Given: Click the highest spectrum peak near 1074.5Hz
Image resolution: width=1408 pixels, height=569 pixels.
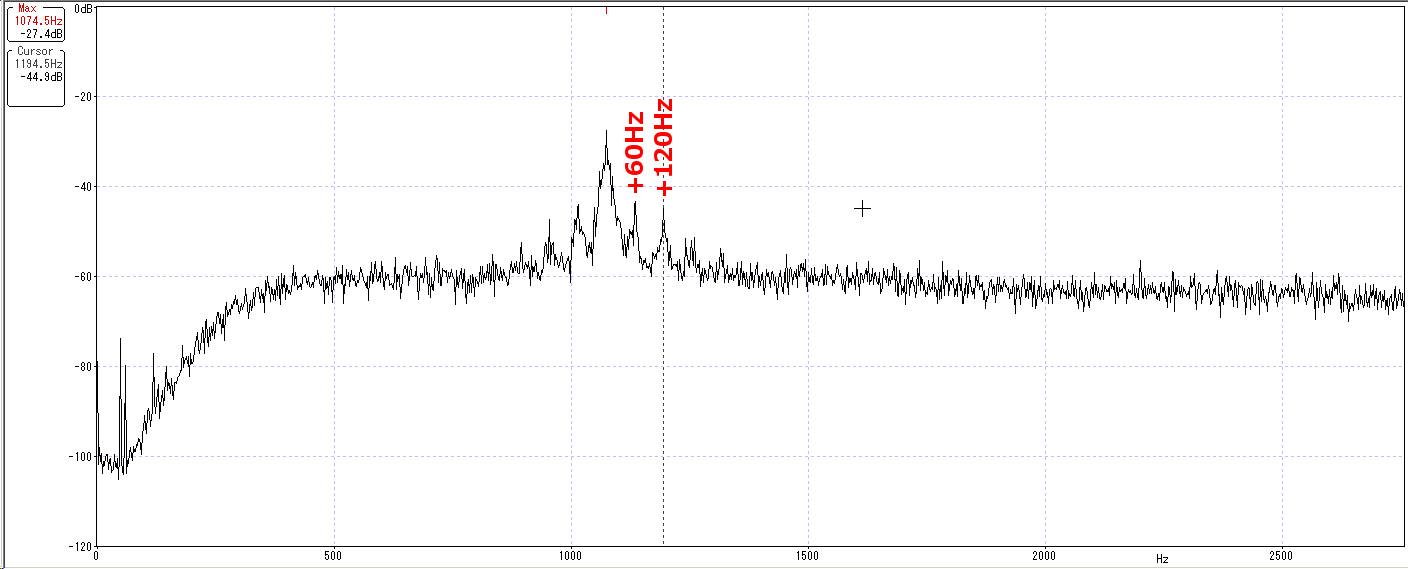Looking at the screenshot, I should click(x=606, y=133).
